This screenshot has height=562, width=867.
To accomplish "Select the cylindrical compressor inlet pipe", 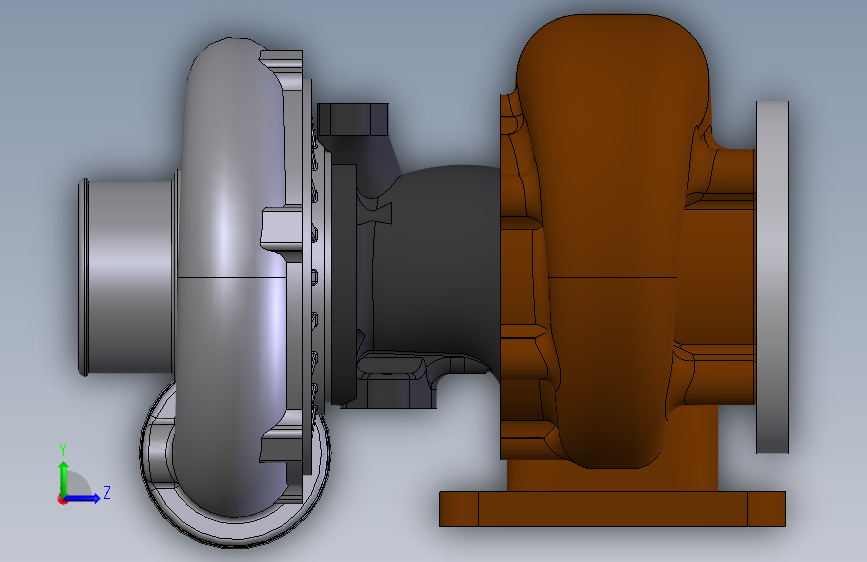I will tap(127, 277).
